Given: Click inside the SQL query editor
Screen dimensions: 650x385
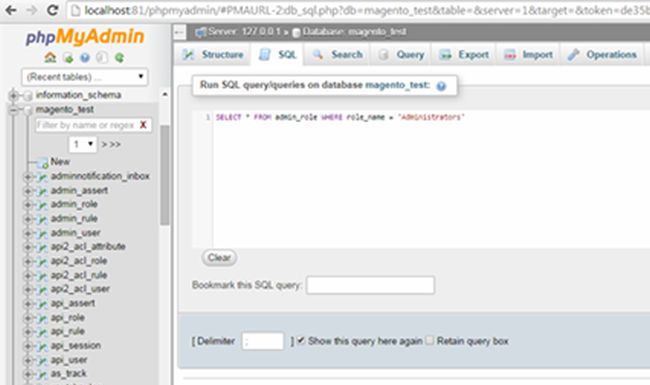Looking at the screenshot, I should (431, 179).
